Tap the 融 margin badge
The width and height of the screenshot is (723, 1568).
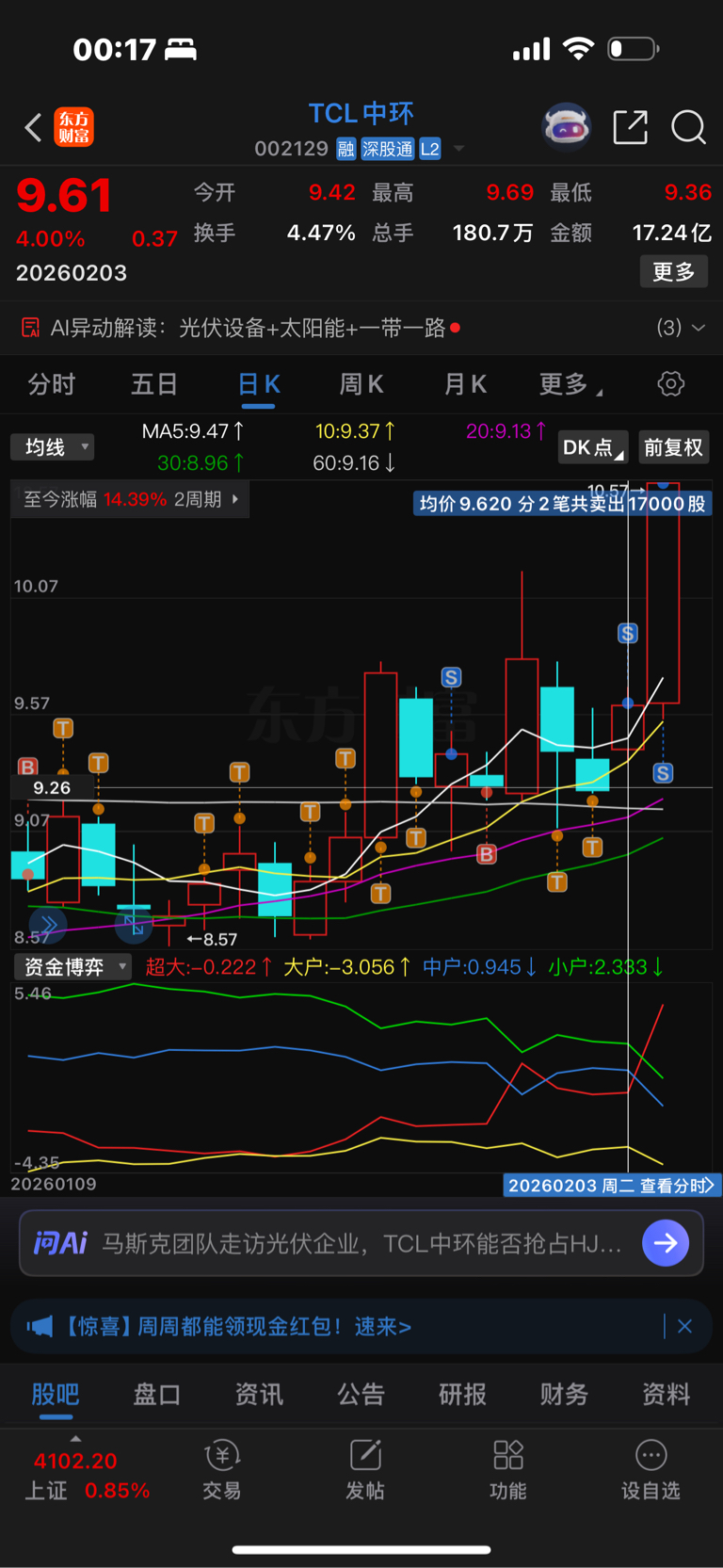point(346,149)
